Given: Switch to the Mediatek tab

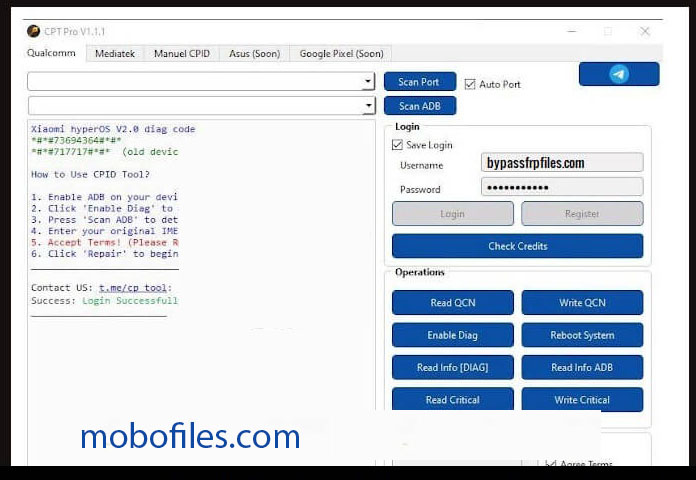Looking at the screenshot, I should pos(115,53).
